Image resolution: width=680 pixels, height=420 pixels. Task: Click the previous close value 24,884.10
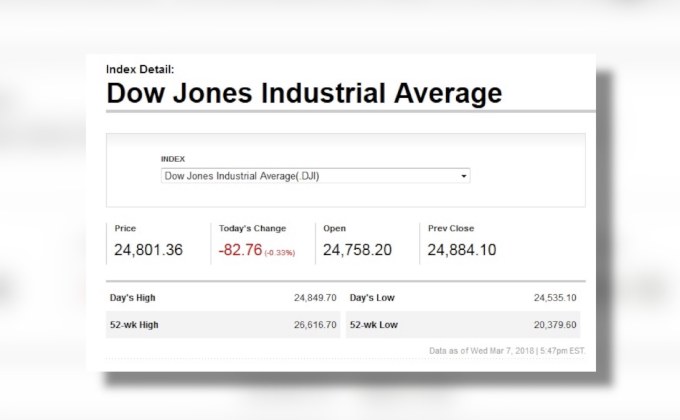462,250
